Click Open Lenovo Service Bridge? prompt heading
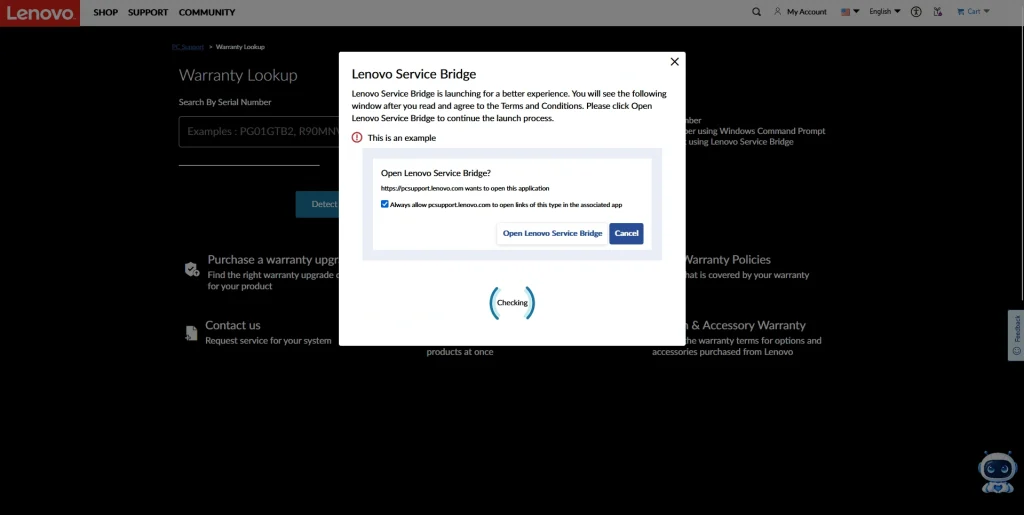 (x=436, y=173)
